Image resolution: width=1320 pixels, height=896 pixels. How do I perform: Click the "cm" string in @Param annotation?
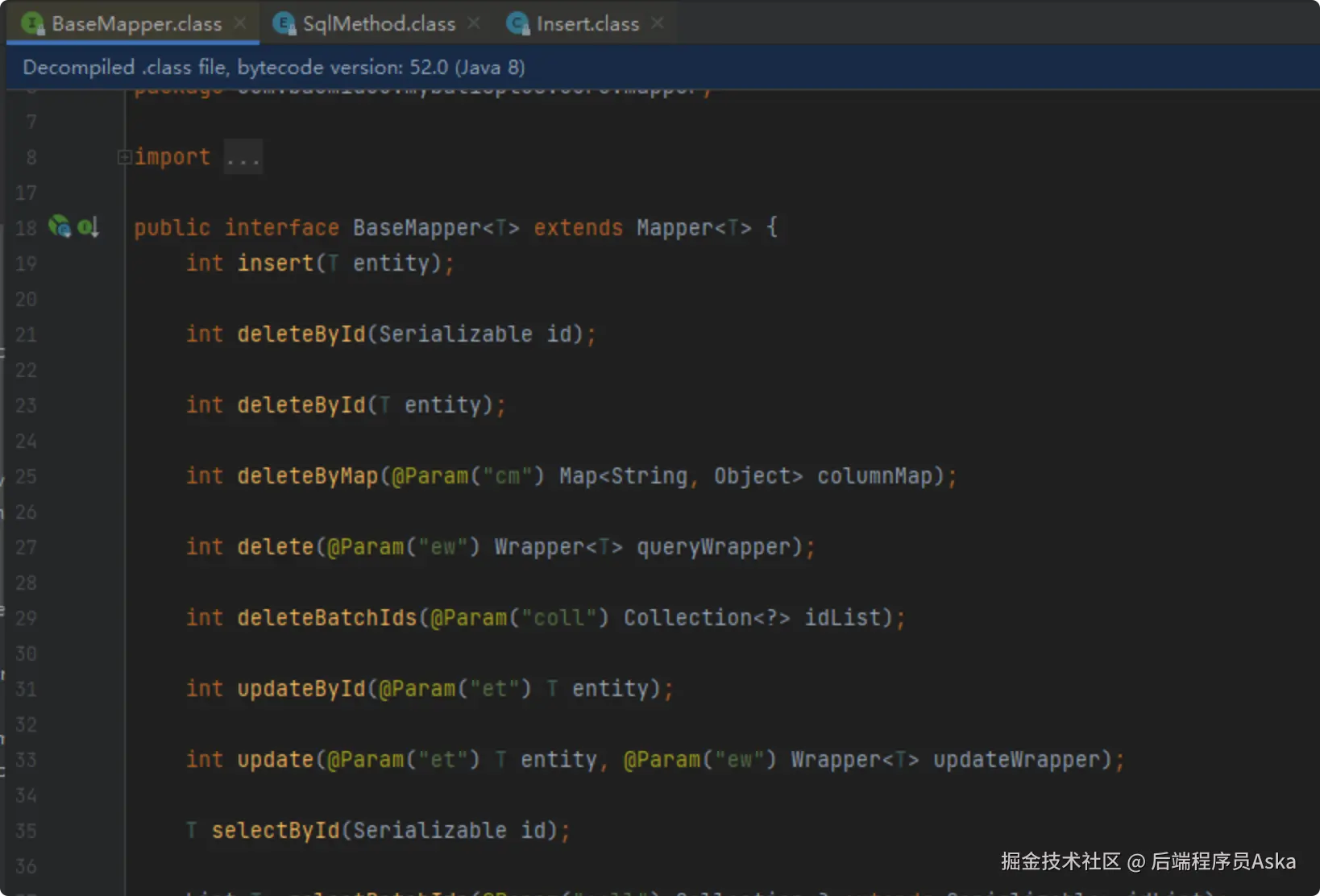coord(507,476)
